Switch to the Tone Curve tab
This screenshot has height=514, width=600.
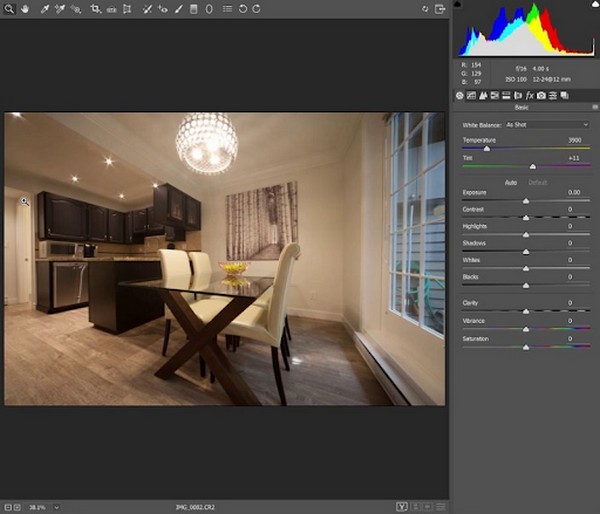coord(471,95)
